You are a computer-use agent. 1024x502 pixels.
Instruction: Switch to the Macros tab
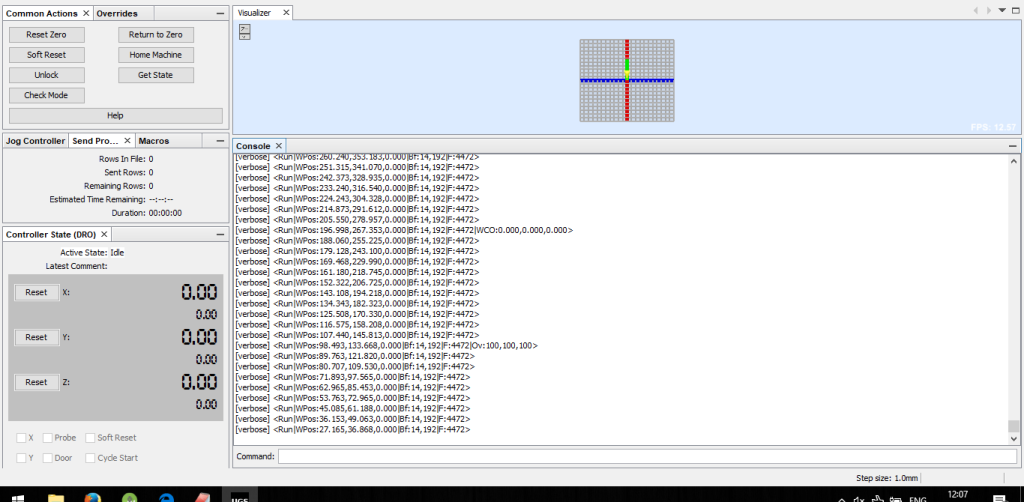[x=154, y=141]
